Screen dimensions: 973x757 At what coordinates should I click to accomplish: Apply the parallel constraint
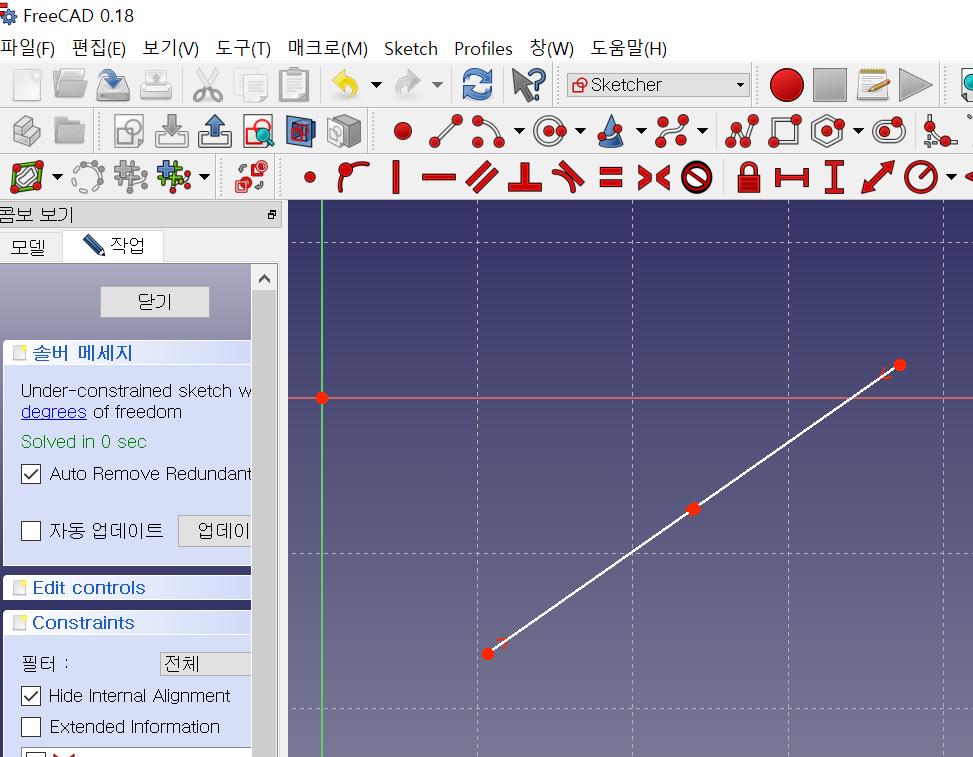click(x=482, y=177)
